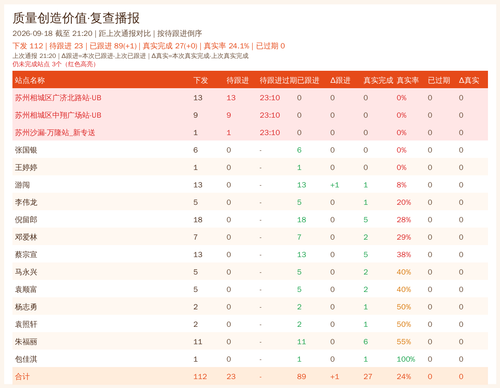Click the 站点名称 column header

[x=30, y=80]
